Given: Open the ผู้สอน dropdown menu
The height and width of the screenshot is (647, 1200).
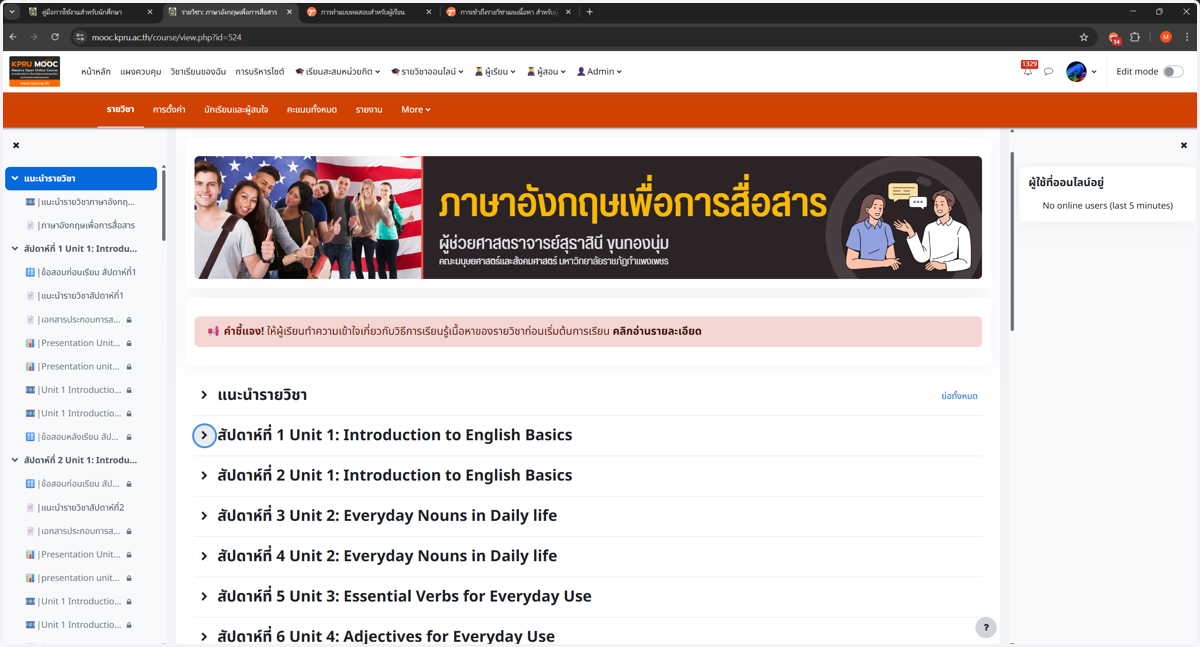Looking at the screenshot, I should pos(546,72).
